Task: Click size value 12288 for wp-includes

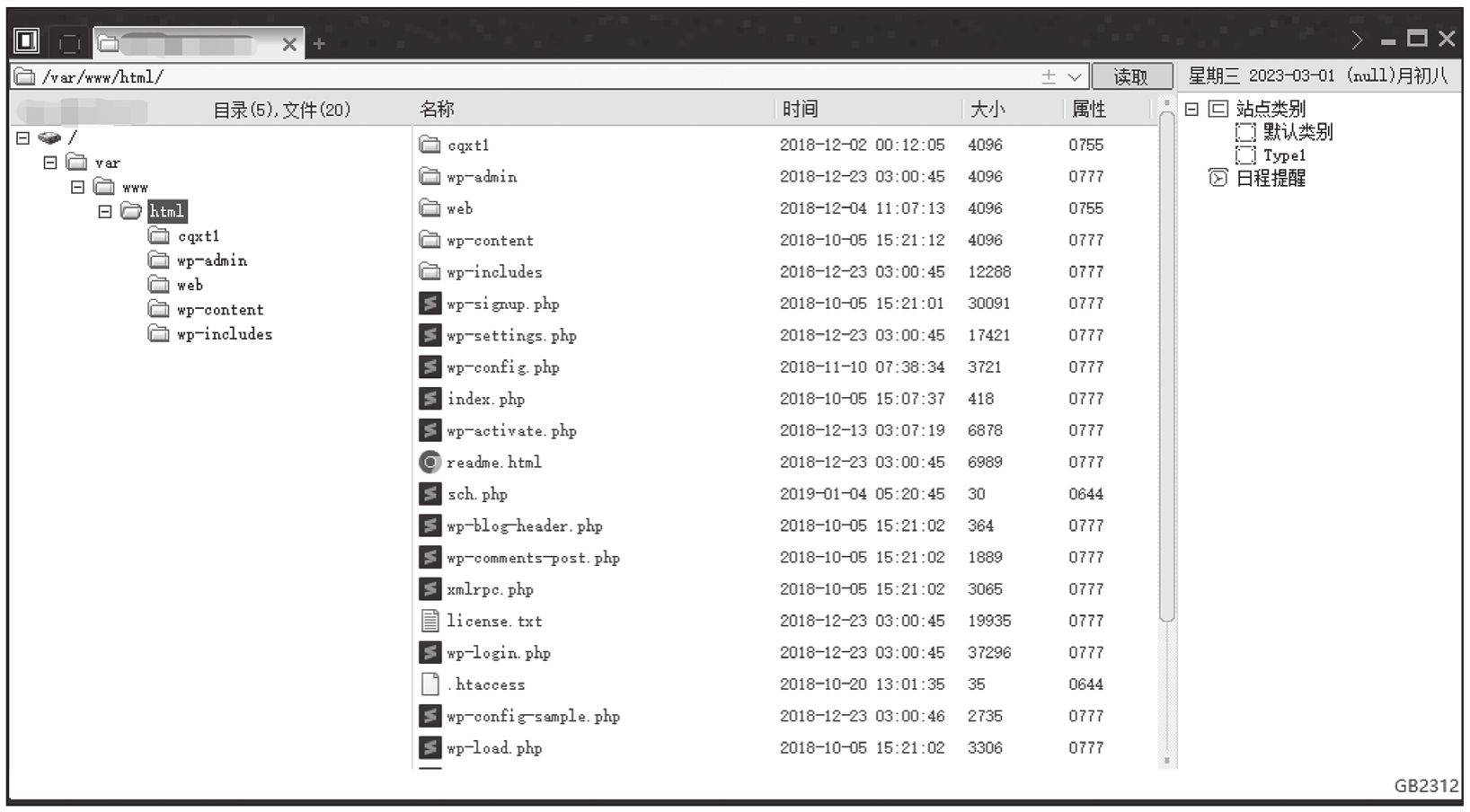Action: pos(989,271)
